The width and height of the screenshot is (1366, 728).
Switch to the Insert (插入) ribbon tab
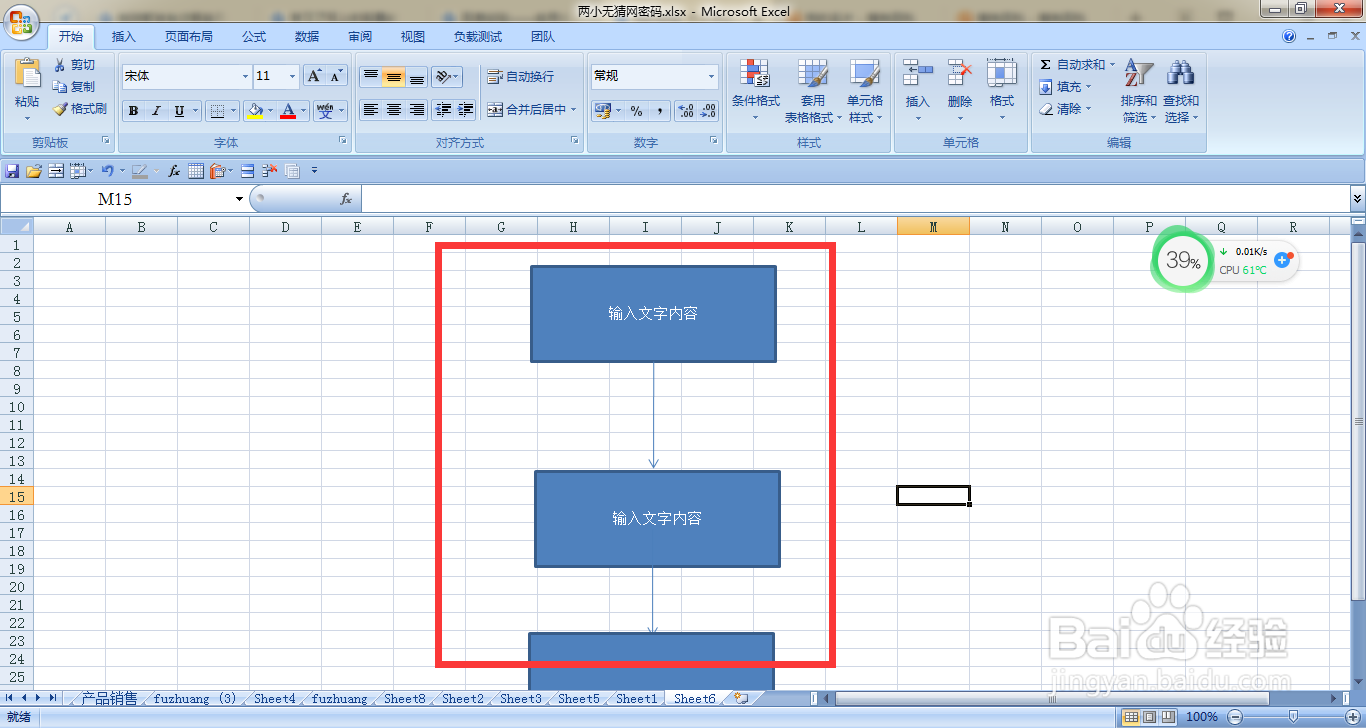pyautogui.click(x=124, y=37)
